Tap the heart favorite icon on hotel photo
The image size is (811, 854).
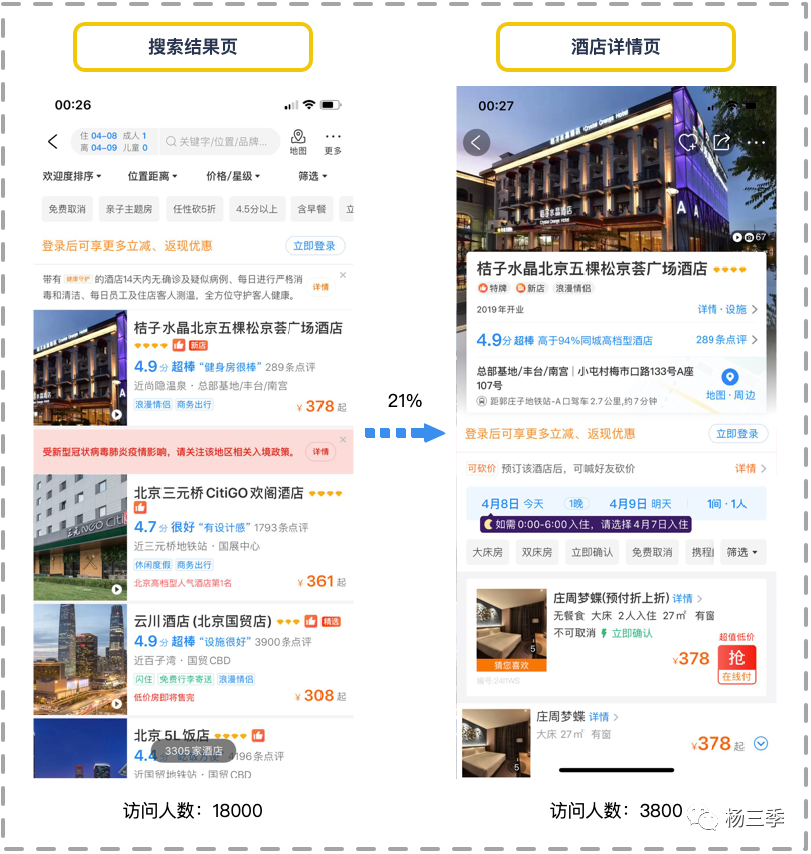click(688, 143)
